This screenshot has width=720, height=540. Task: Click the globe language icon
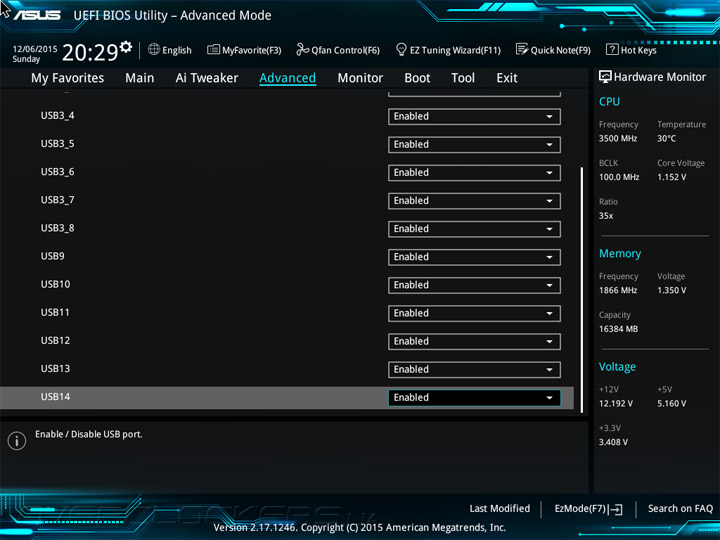(154, 49)
